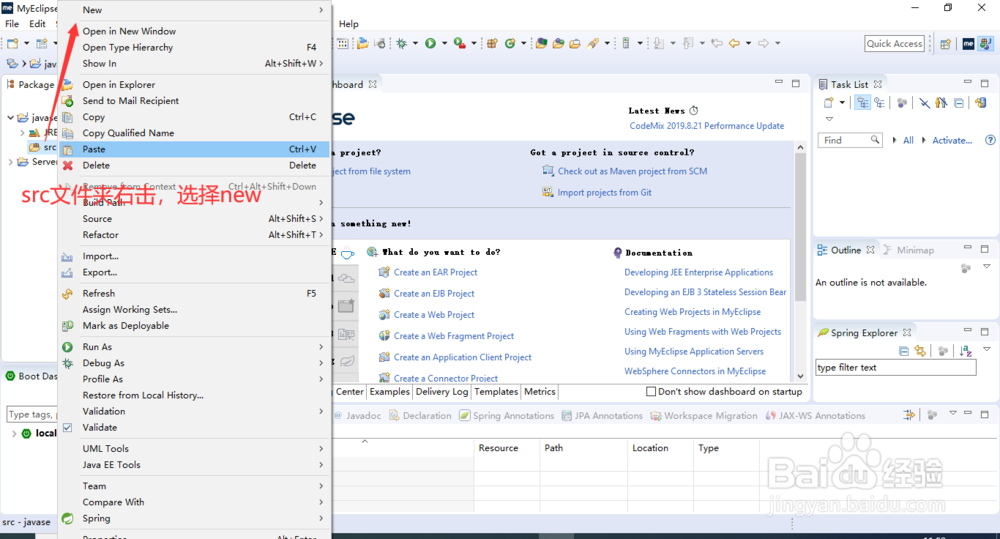This screenshot has width=1000, height=539.
Task: Click the alphabetical sort icon in Spring Explorer
Action: [x=966, y=351]
